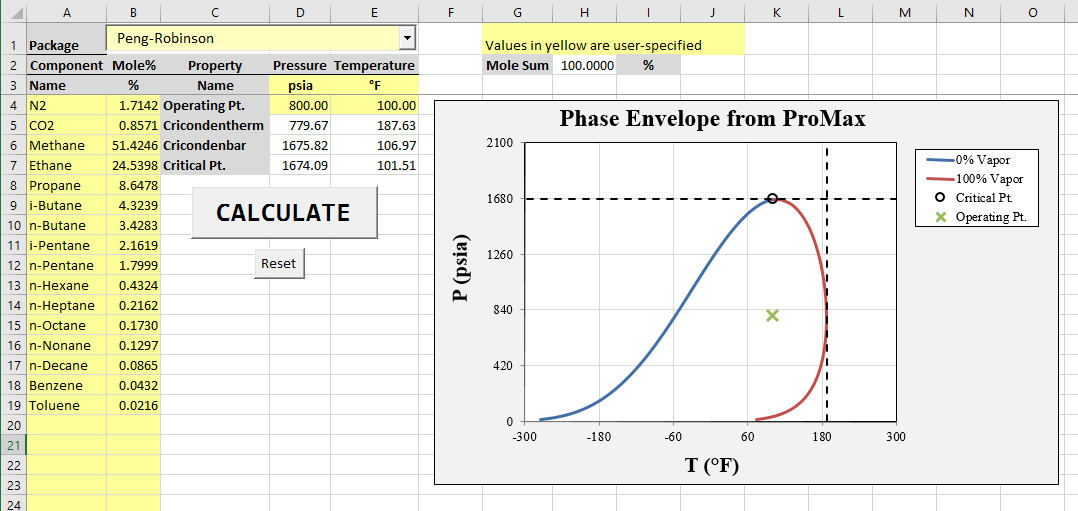Image resolution: width=1078 pixels, height=511 pixels.
Task: Select the mole% value 4.3239
Action: click(x=133, y=206)
